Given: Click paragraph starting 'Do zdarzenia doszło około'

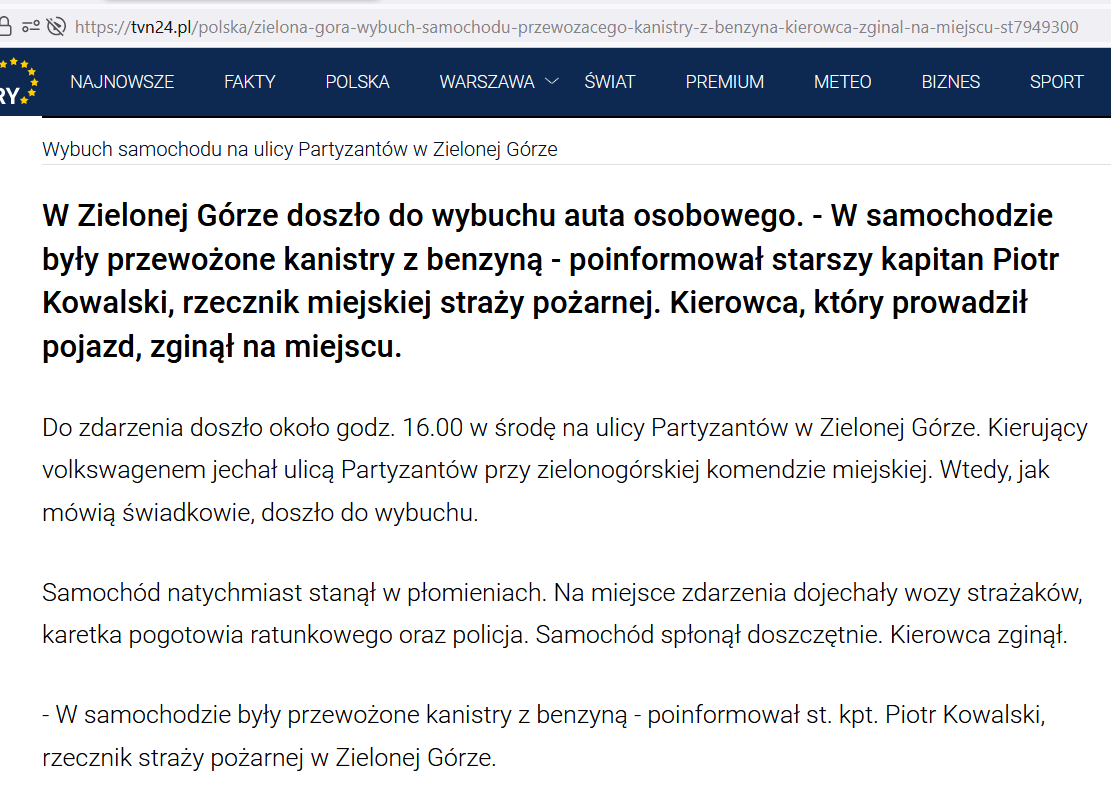Looking at the screenshot, I should click(565, 470).
